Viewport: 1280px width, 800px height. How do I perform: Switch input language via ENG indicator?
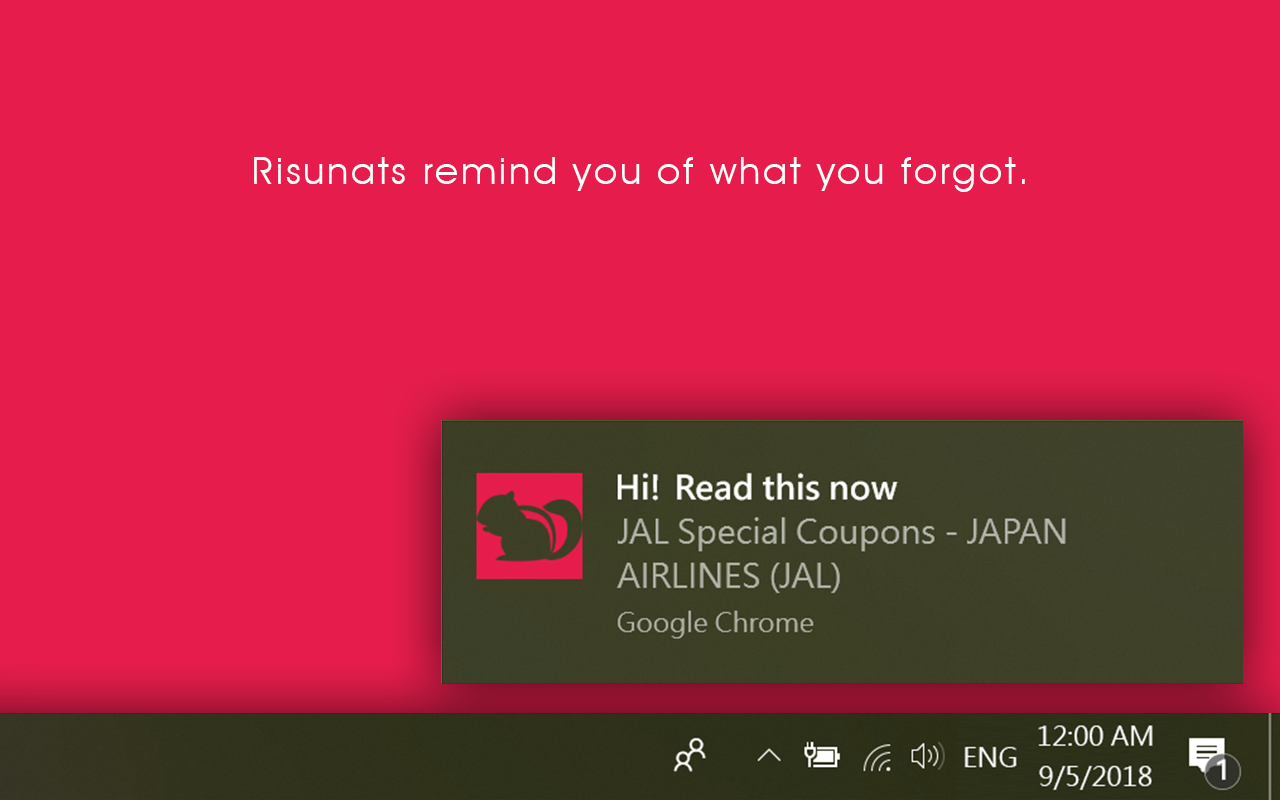tap(990, 758)
